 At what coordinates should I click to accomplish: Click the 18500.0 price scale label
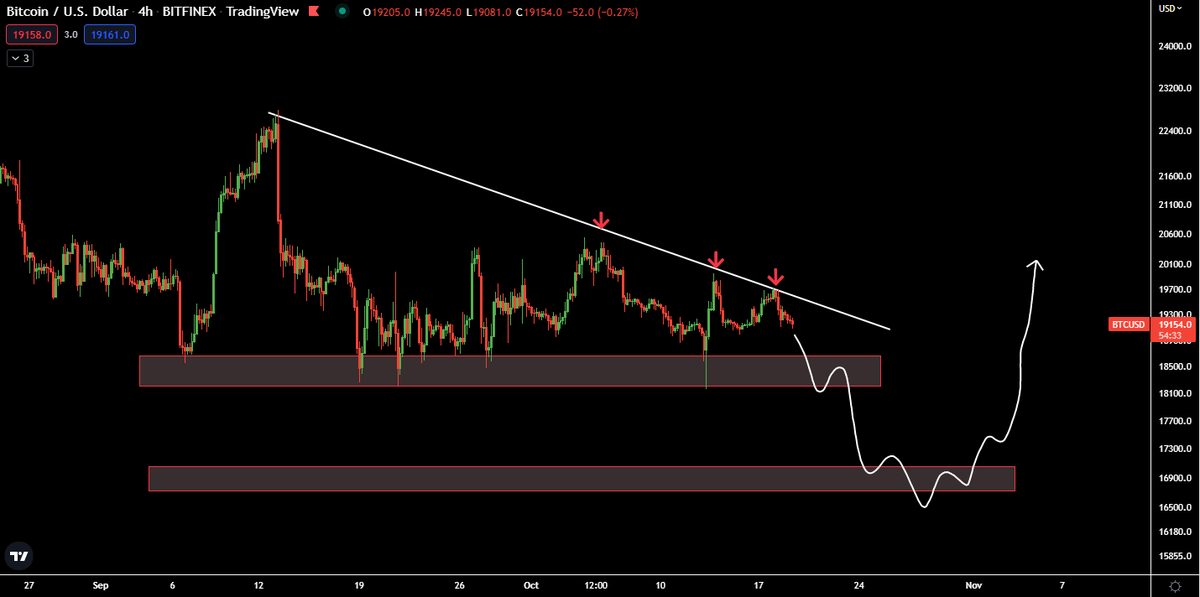tap(1176, 367)
